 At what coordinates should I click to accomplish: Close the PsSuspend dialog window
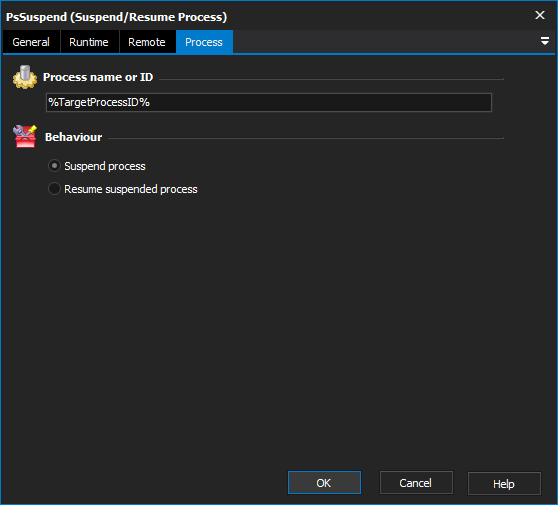pyautogui.click(x=540, y=15)
